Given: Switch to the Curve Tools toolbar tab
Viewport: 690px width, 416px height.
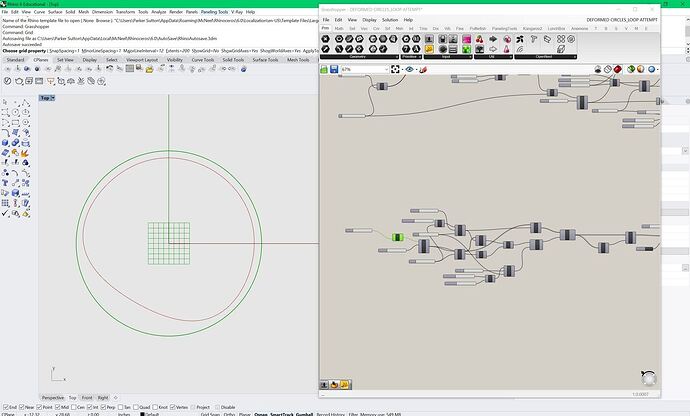Looking at the screenshot, I should click(x=204, y=60).
